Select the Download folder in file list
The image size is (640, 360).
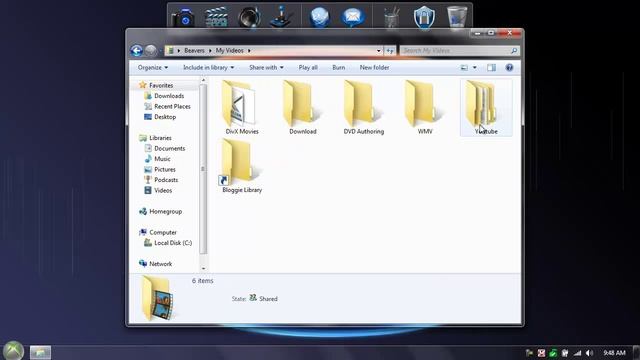(x=303, y=107)
